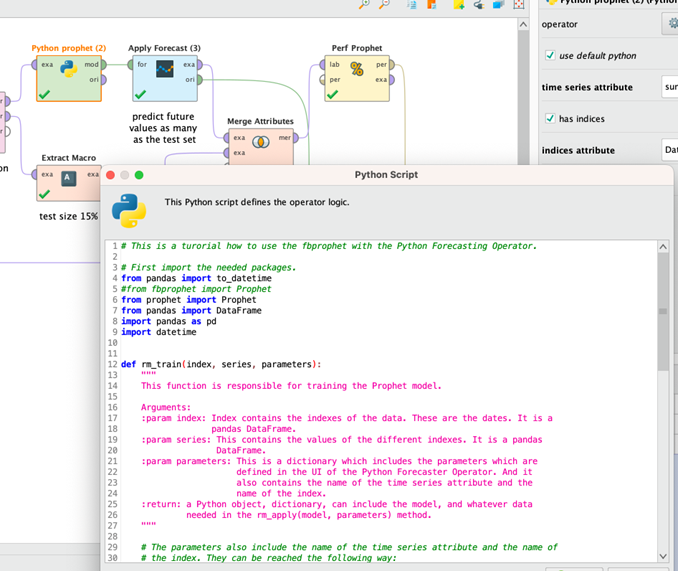Click the zoom in magnifier toolbar icon
Screen dimensions: 678x571
365,4
